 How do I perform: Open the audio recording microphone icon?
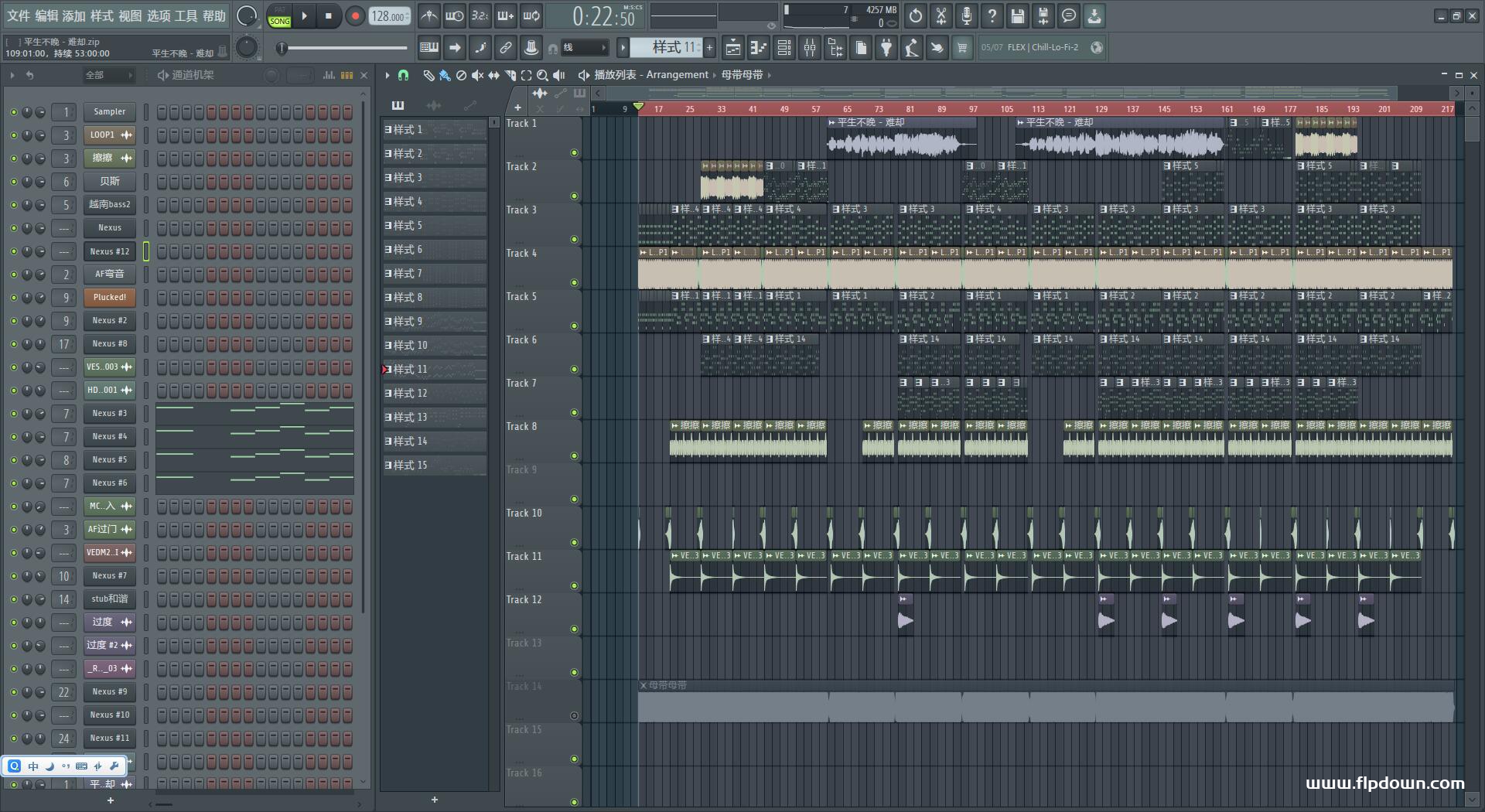tap(967, 15)
